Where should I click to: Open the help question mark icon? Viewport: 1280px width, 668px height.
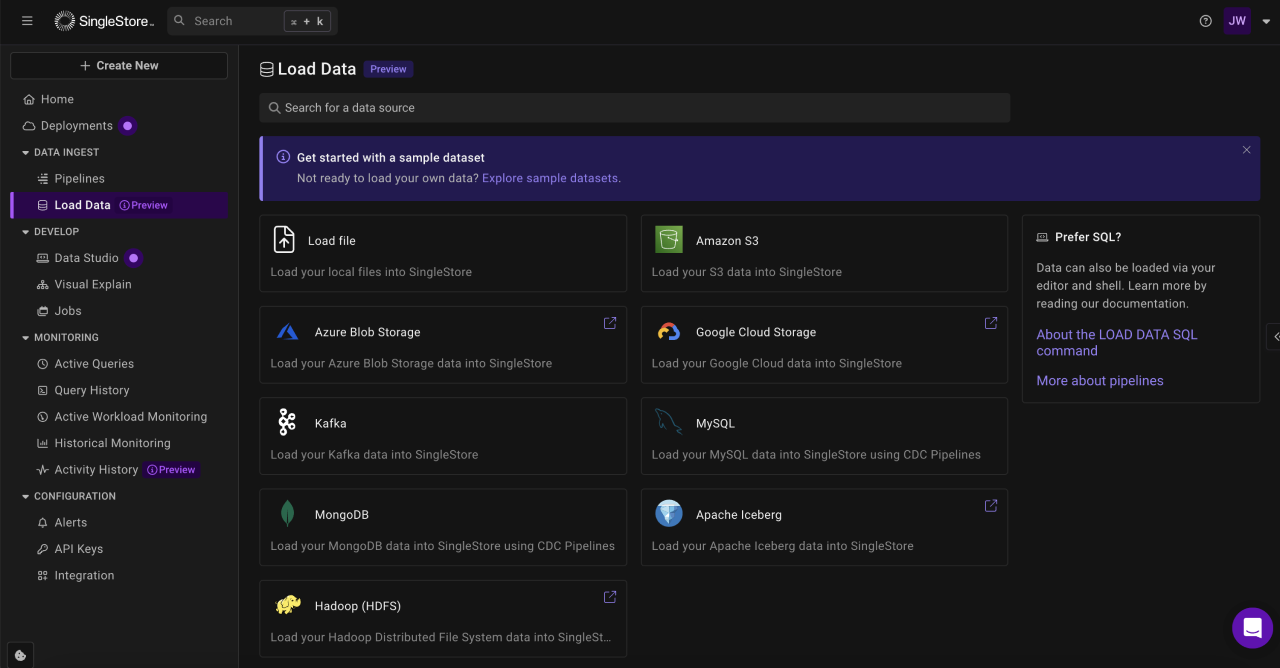pyautogui.click(x=1205, y=20)
